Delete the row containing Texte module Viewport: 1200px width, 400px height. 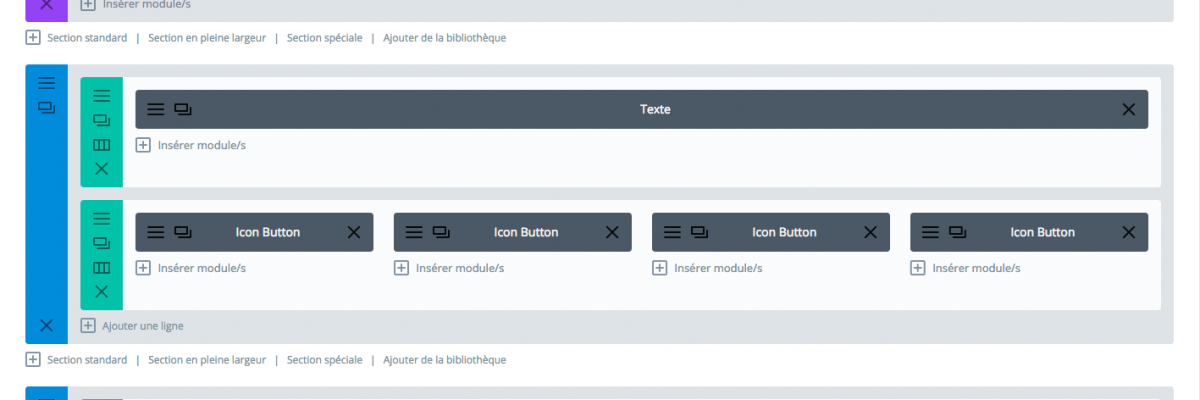tap(101, 168)
